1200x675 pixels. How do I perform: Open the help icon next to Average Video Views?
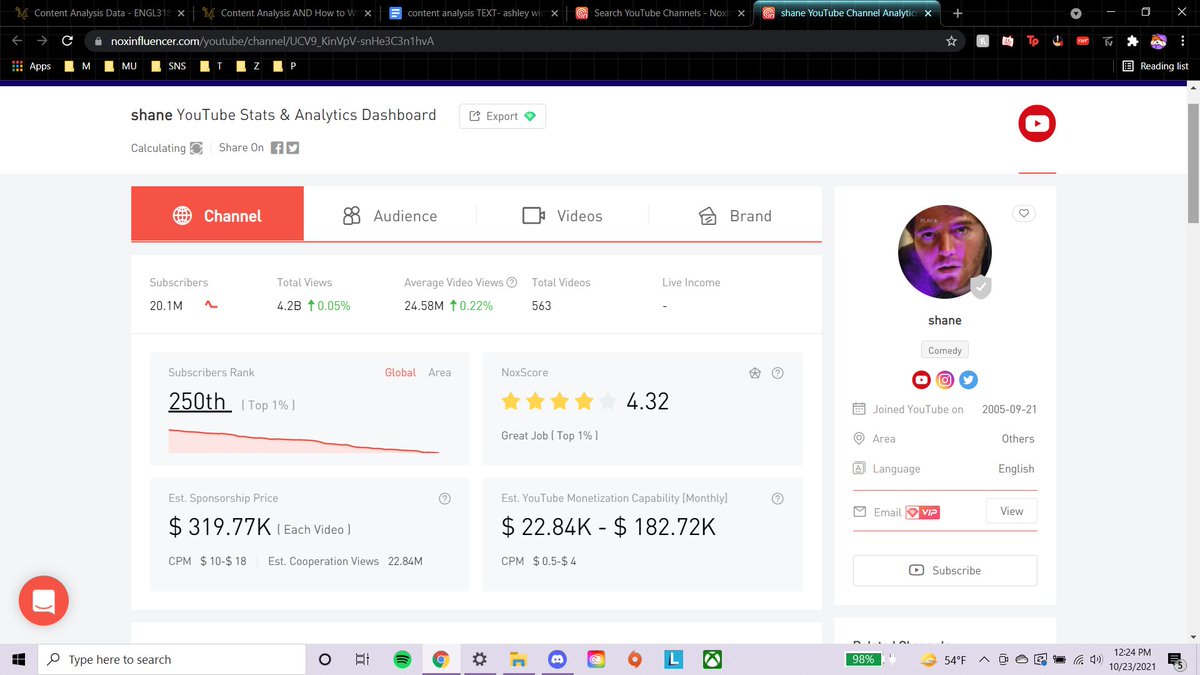point(512,283)
